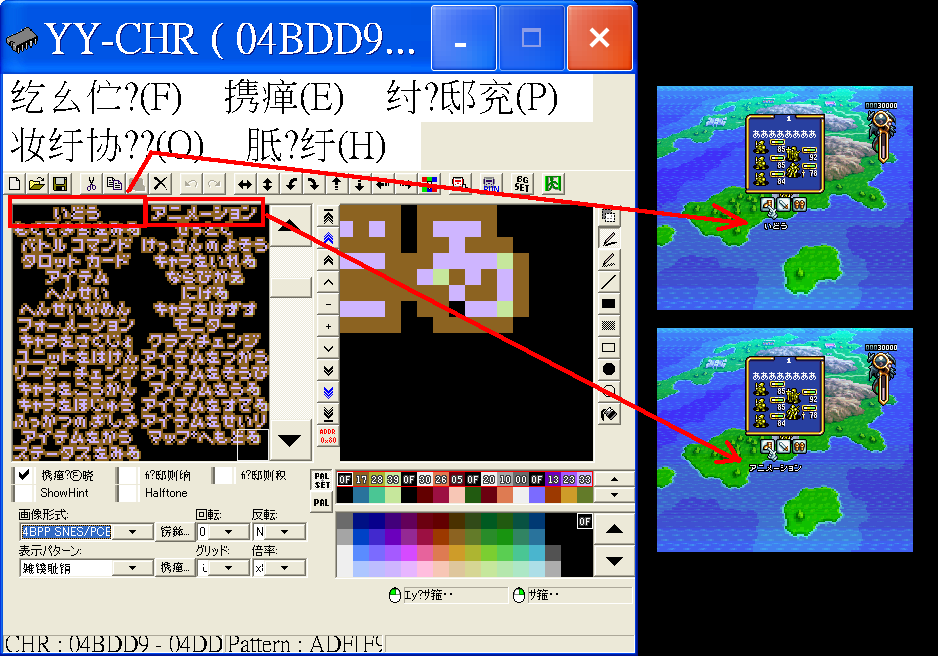Delete selection with the X icon
The width and height of the screenshot is (938, 656).
(x=160, y=184)
